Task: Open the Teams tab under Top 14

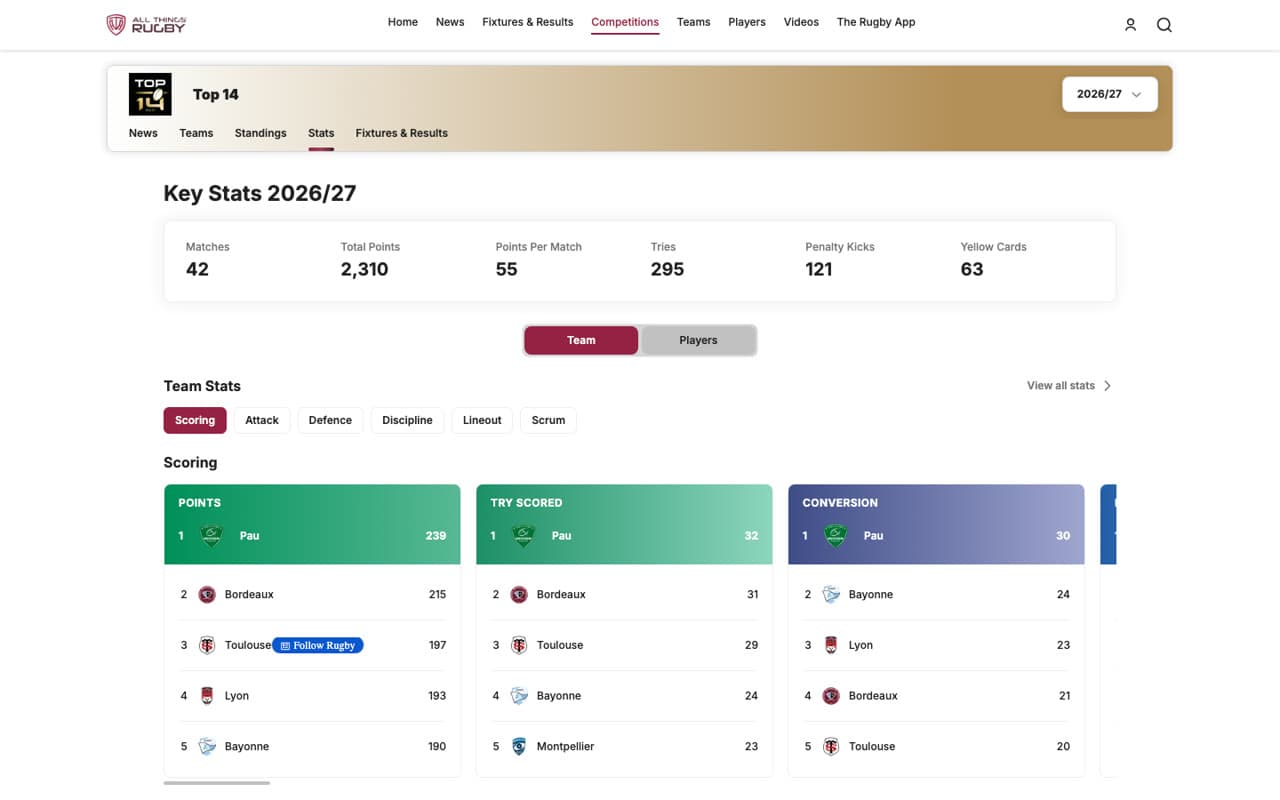Action: tap(196, 133)
